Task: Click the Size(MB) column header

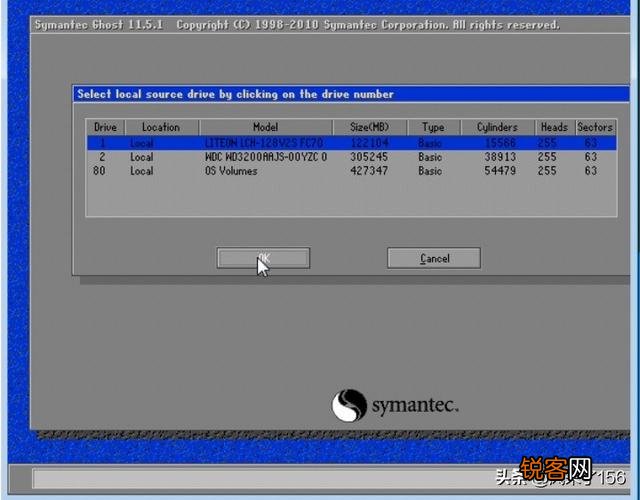Action: point(370,127)
